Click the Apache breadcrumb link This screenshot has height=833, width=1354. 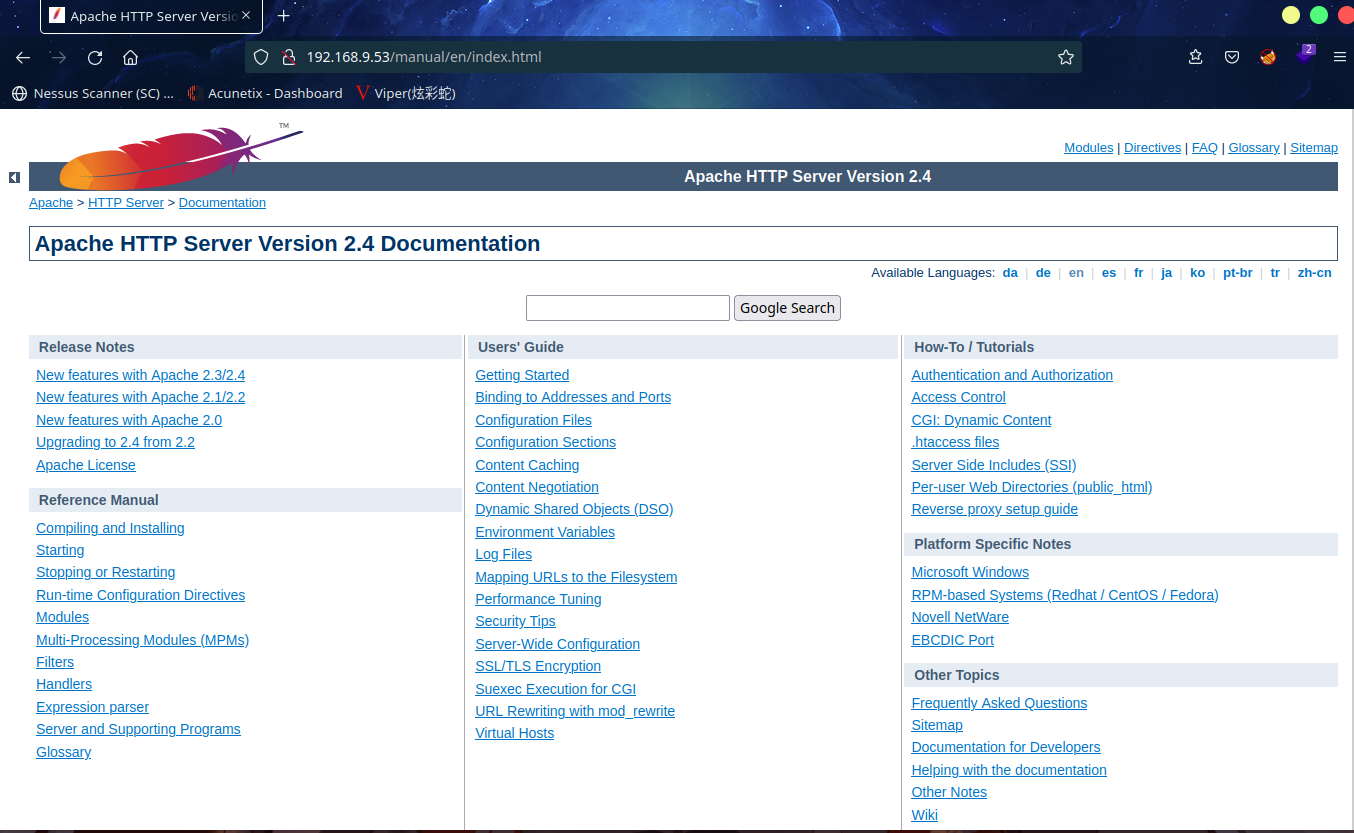click(51, 202)
